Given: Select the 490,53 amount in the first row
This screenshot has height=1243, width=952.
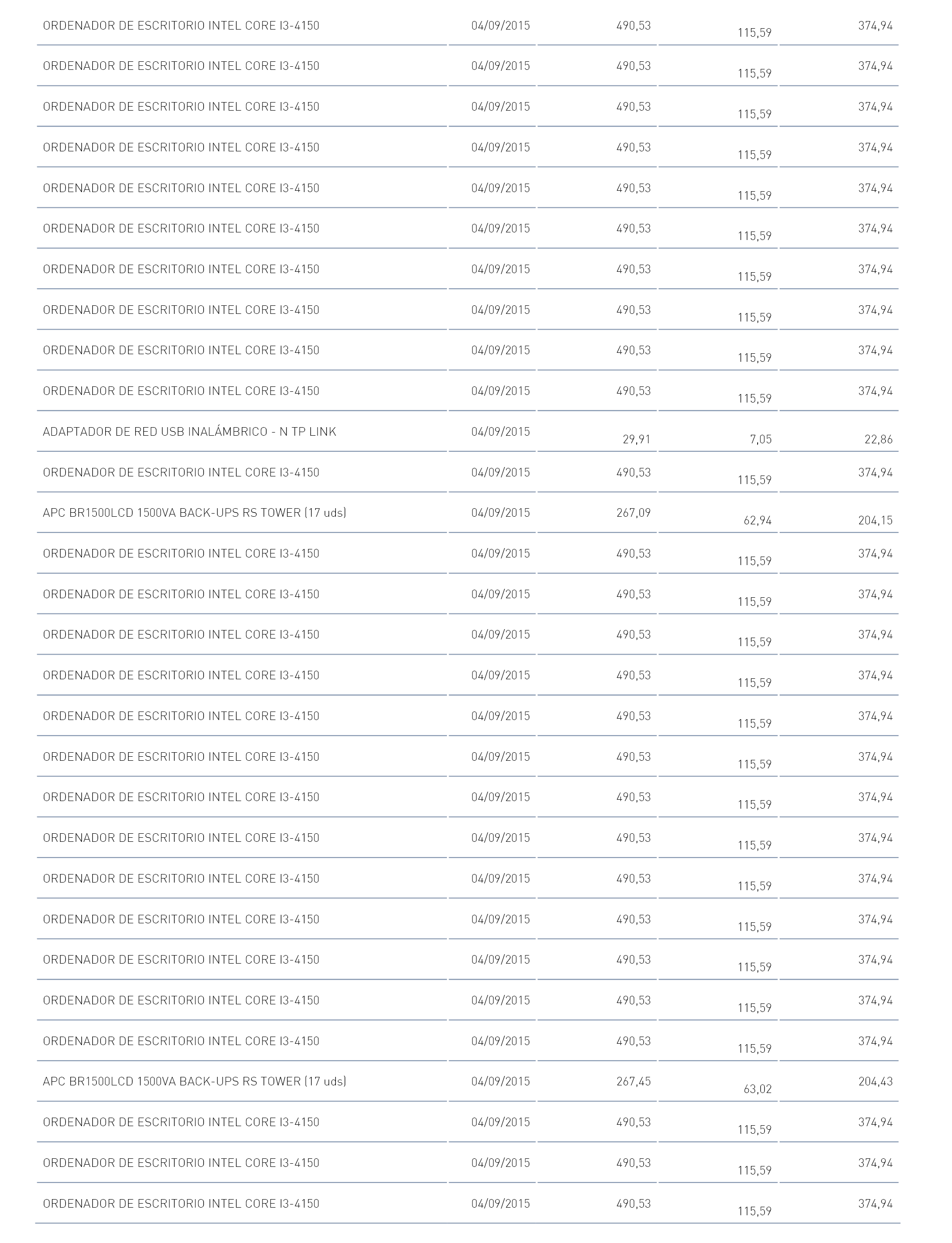Looking at the screenshot, I should coord(634,26).
